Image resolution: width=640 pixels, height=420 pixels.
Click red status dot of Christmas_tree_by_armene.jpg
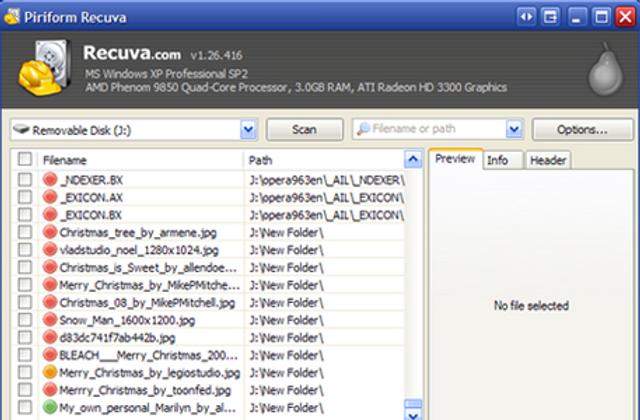50,232
